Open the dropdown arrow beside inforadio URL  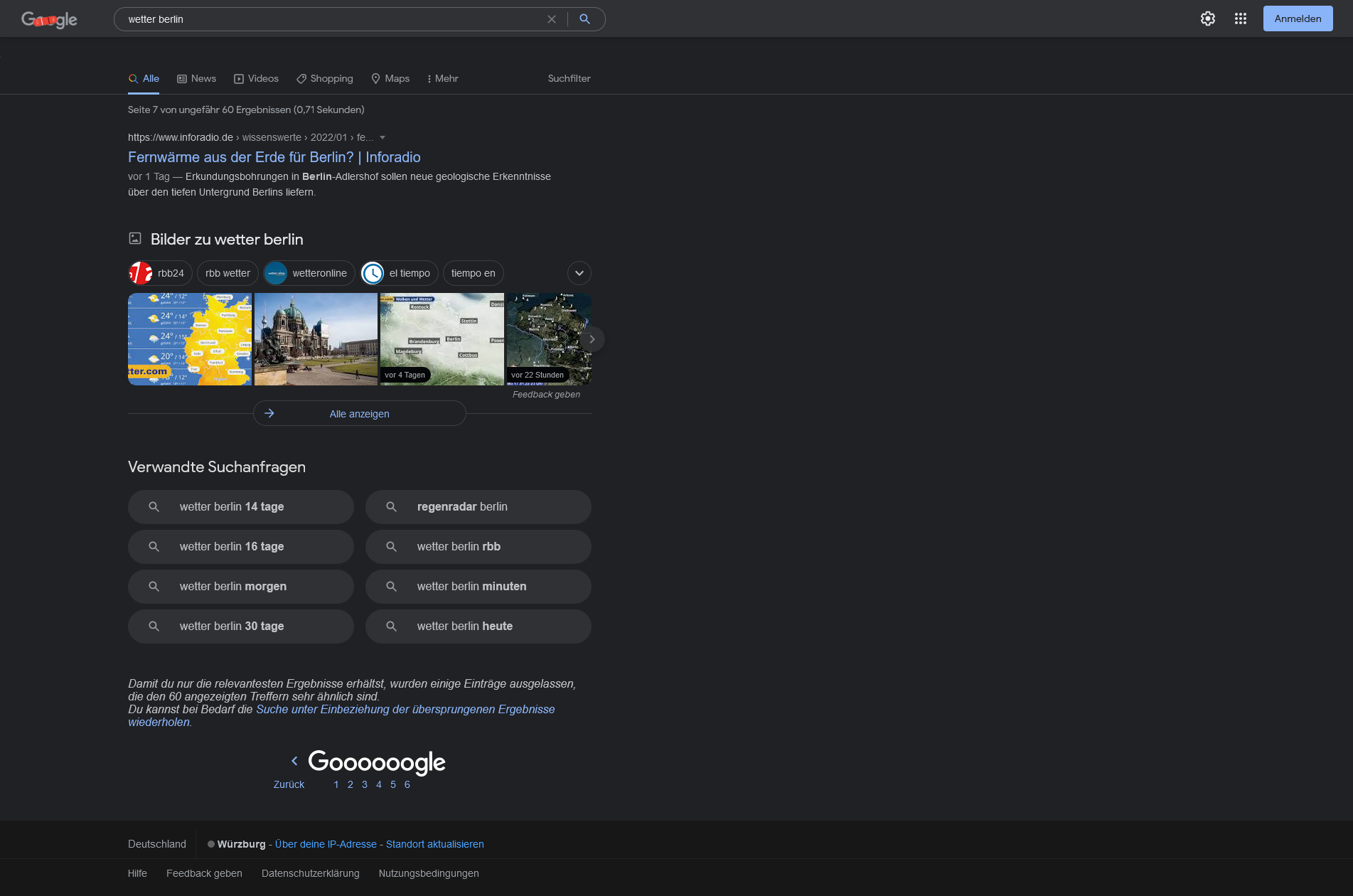click(383, 138)
